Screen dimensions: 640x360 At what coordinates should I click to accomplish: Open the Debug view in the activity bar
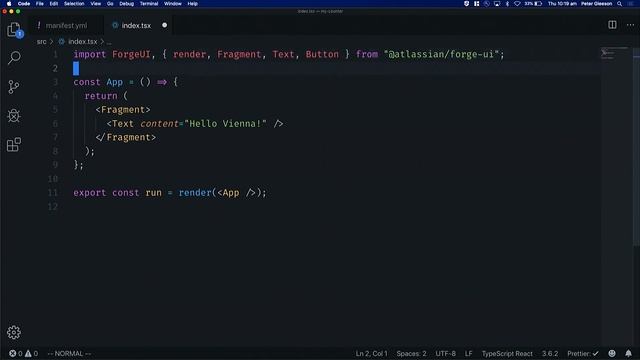click(x=14, y=116)
